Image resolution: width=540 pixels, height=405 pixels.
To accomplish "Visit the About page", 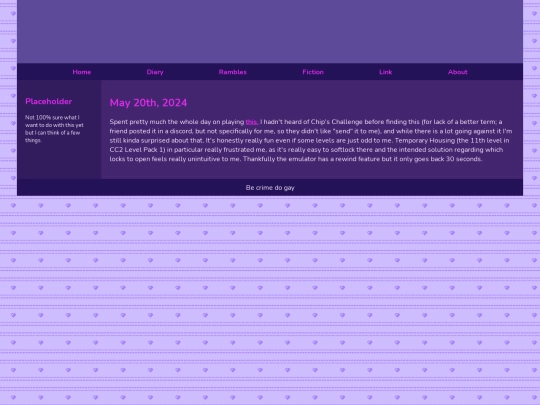I will (x=458, y=72).
